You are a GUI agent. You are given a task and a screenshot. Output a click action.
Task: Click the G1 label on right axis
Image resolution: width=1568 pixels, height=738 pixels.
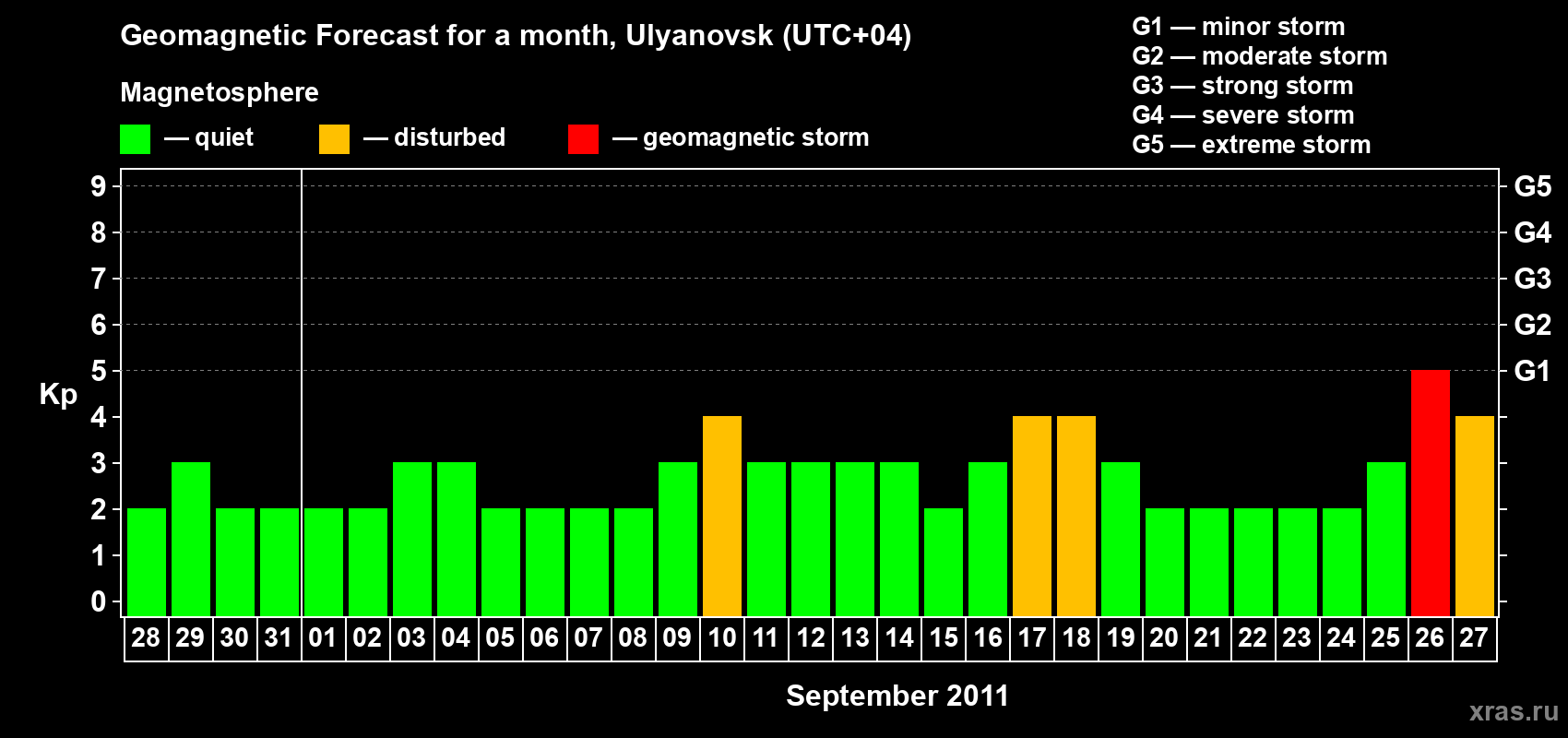click(x=1532, y=371)
